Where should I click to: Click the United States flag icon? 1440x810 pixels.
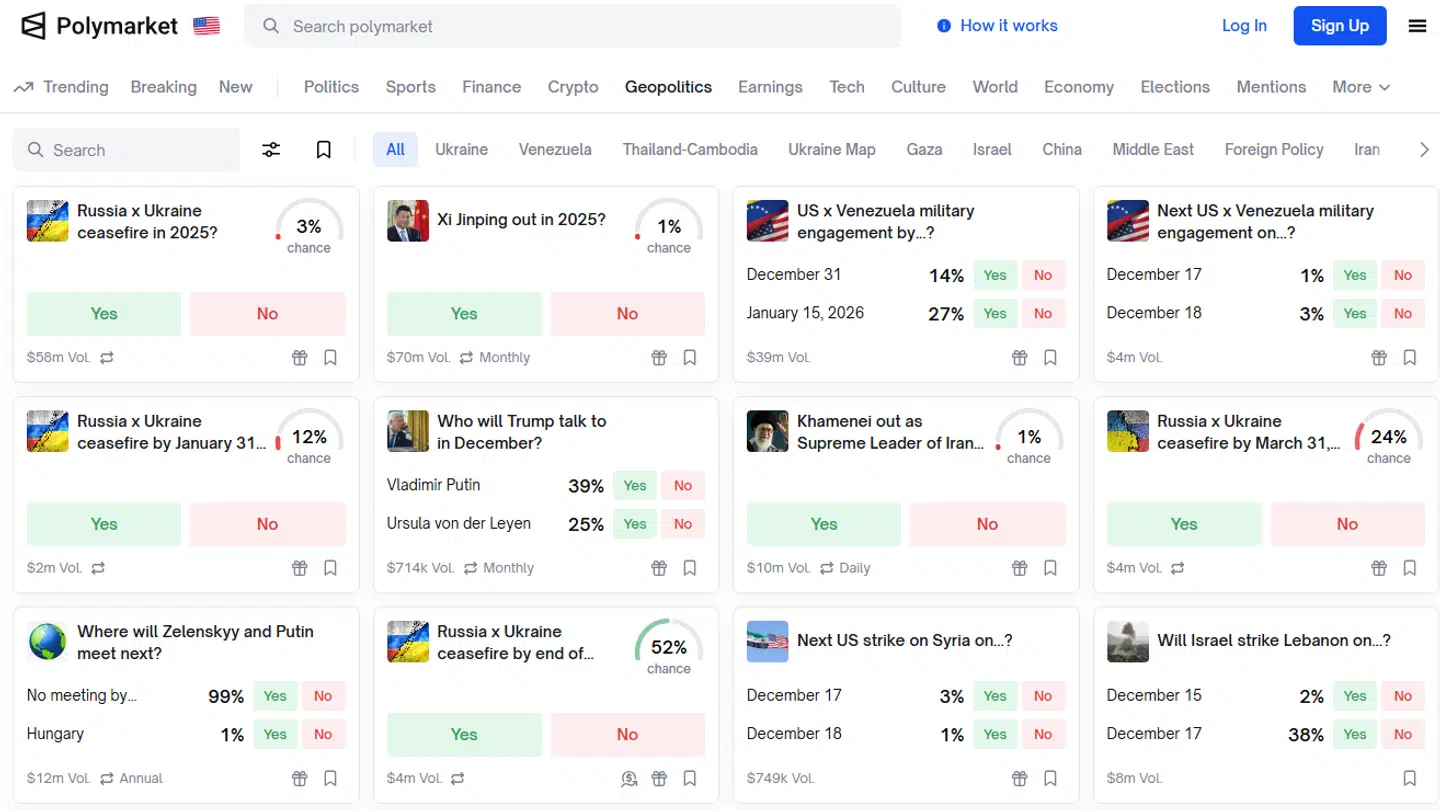[207, 26]
